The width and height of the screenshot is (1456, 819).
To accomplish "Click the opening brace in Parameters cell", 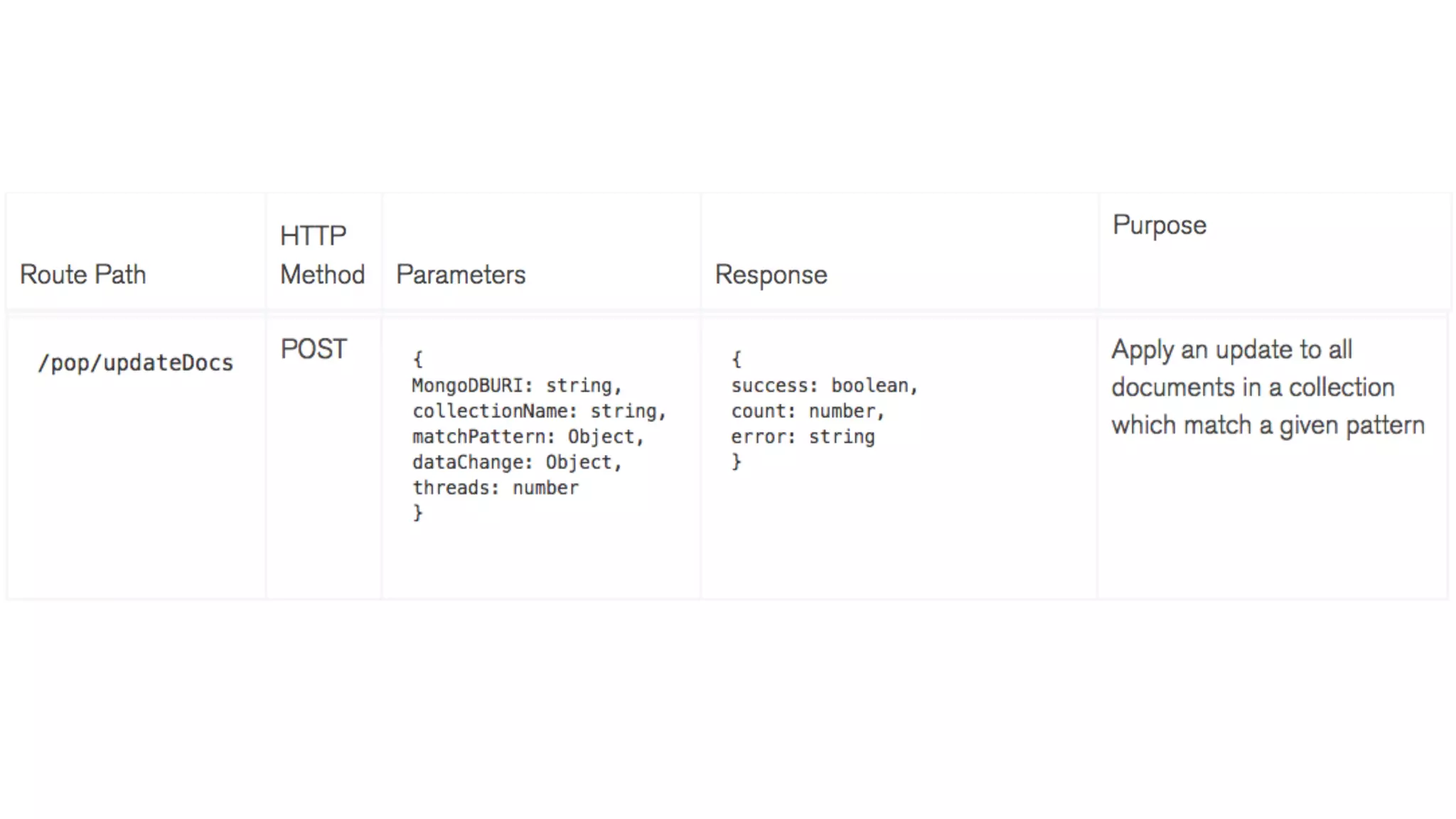I will coord(418,359).
